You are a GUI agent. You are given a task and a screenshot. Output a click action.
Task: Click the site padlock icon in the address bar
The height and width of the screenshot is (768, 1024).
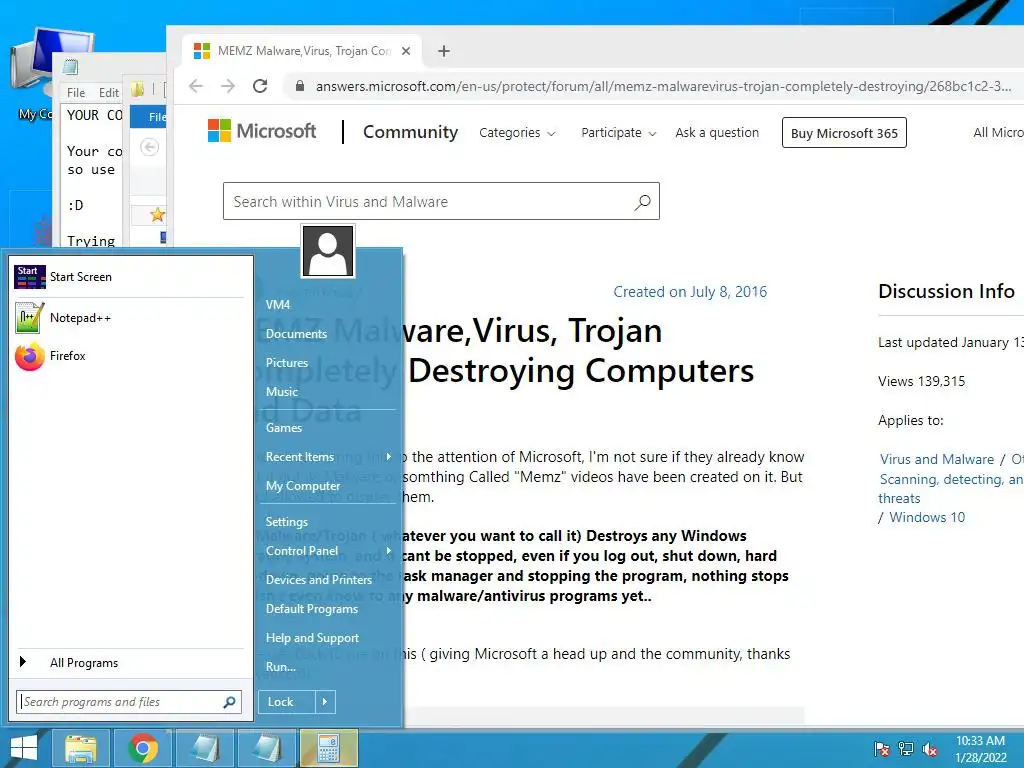pos(300,86)
